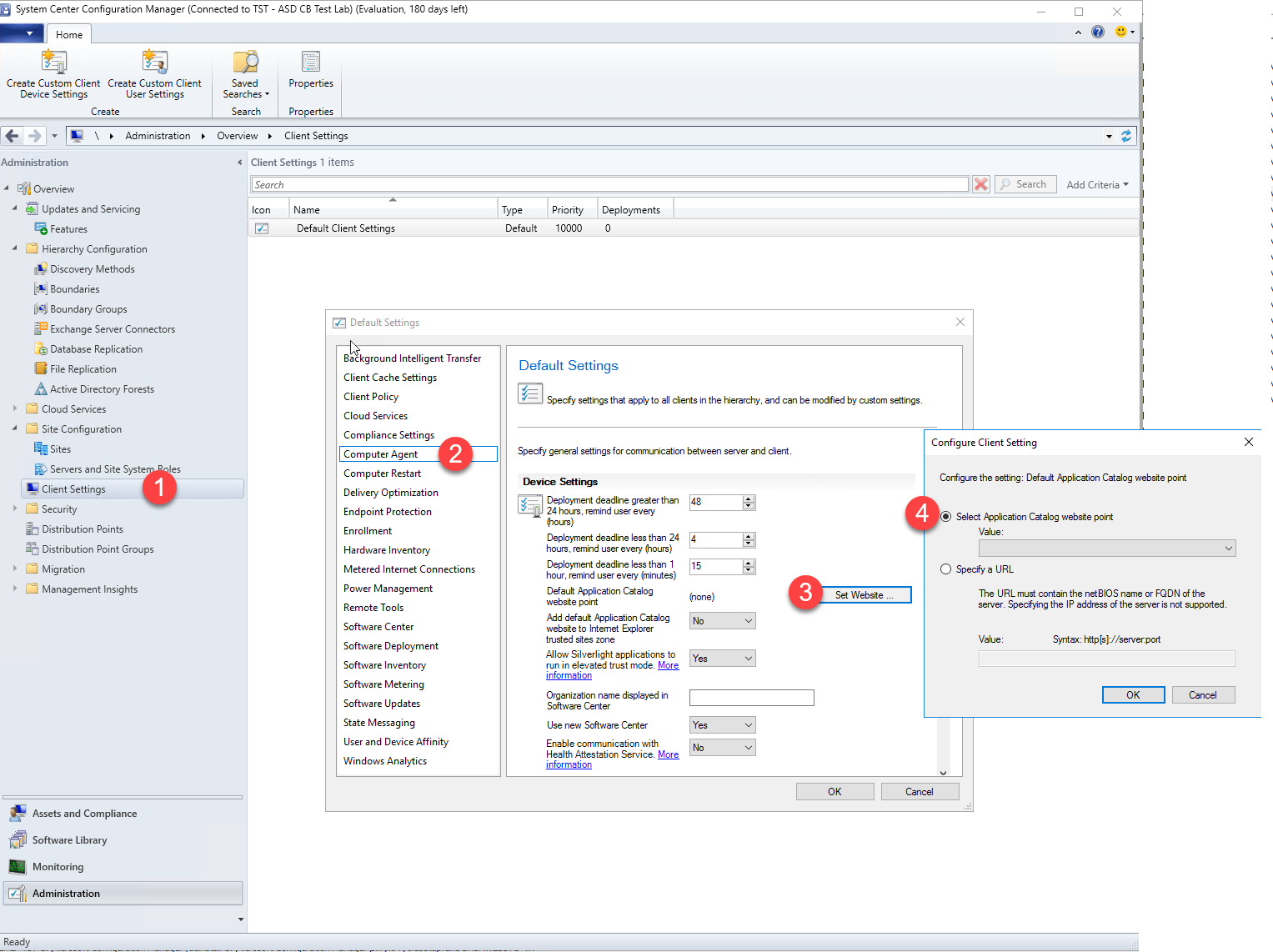Click OK in Configure Client Setting dialog
Screen dimensions: 1273x952
[1133, 695]
